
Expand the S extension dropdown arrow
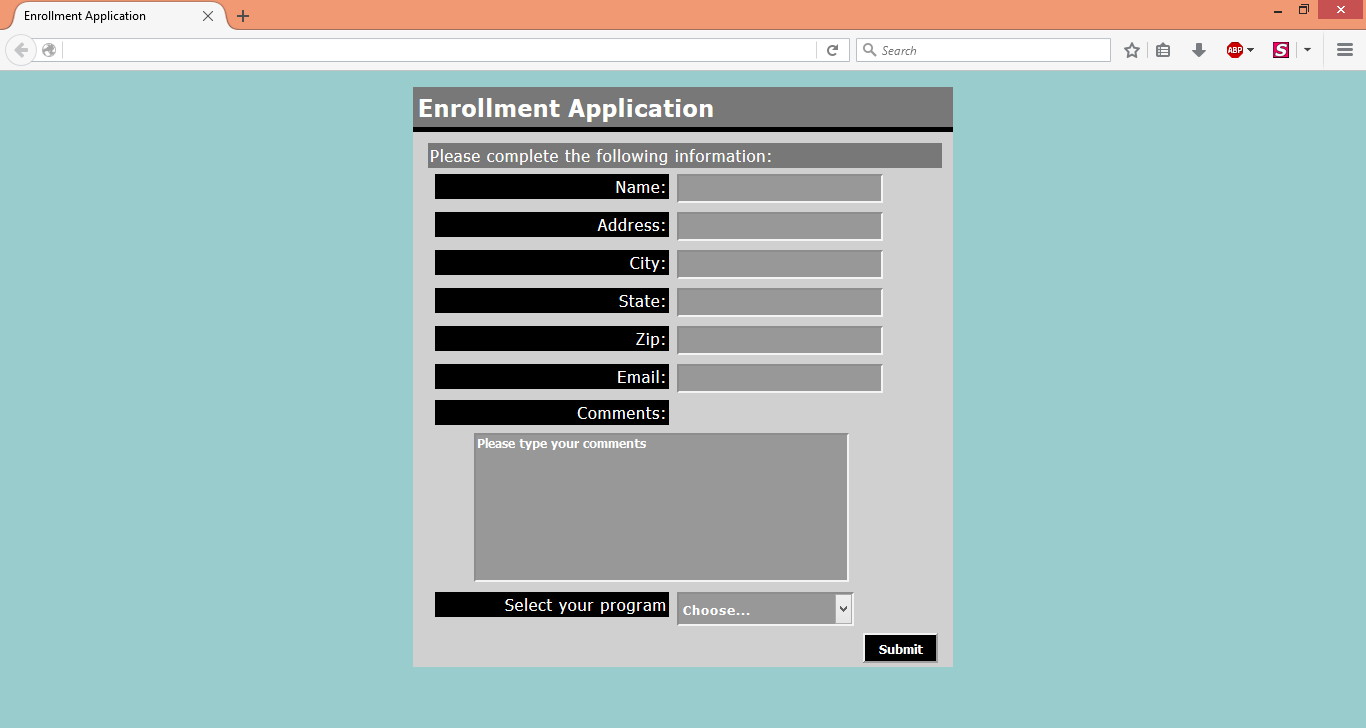coord(1307,50)
